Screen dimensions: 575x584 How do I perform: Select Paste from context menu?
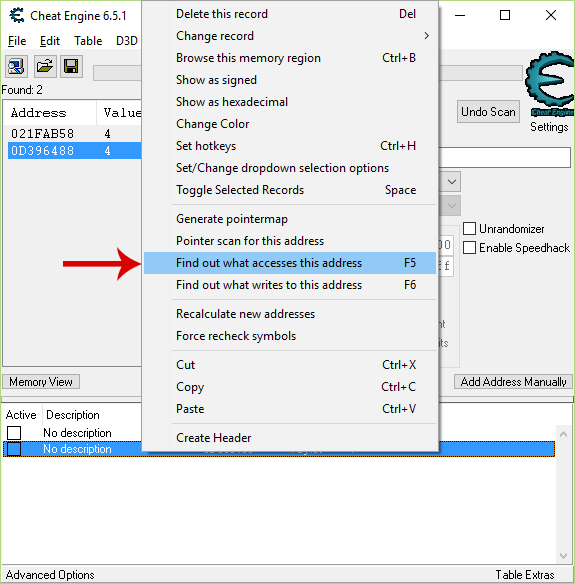[290, 409]
